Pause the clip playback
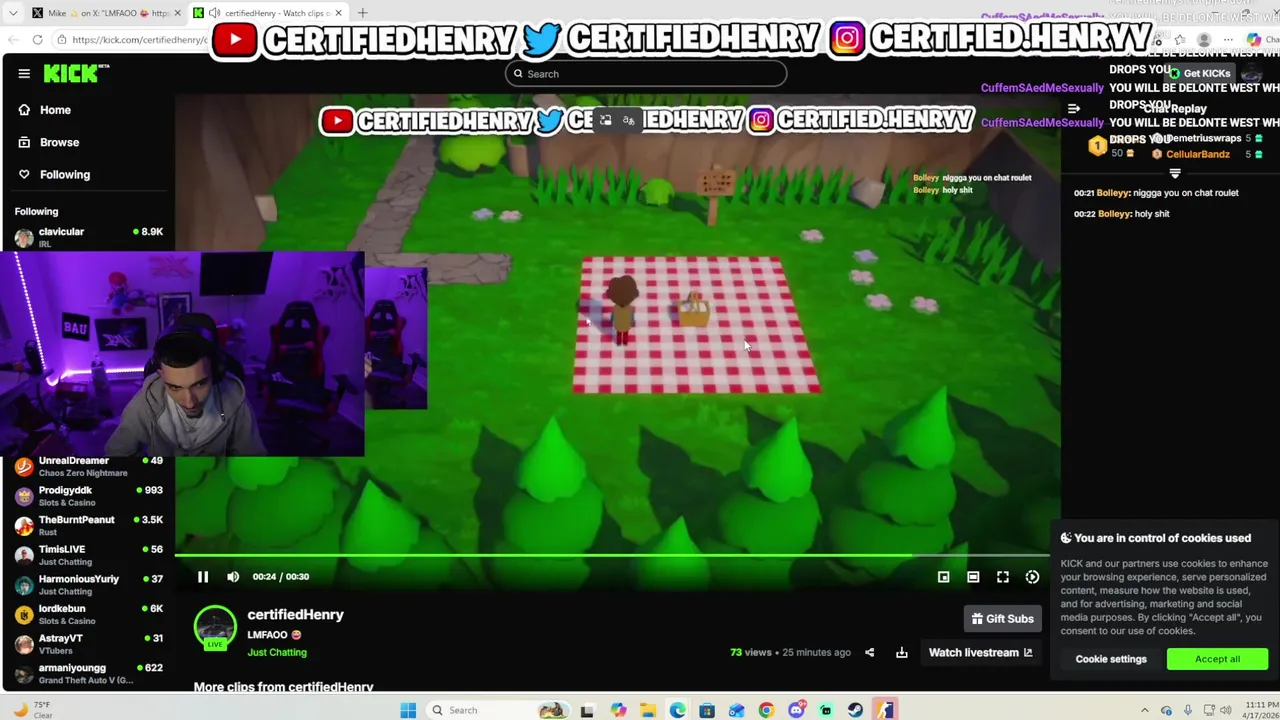 click(x=203, y=577)
